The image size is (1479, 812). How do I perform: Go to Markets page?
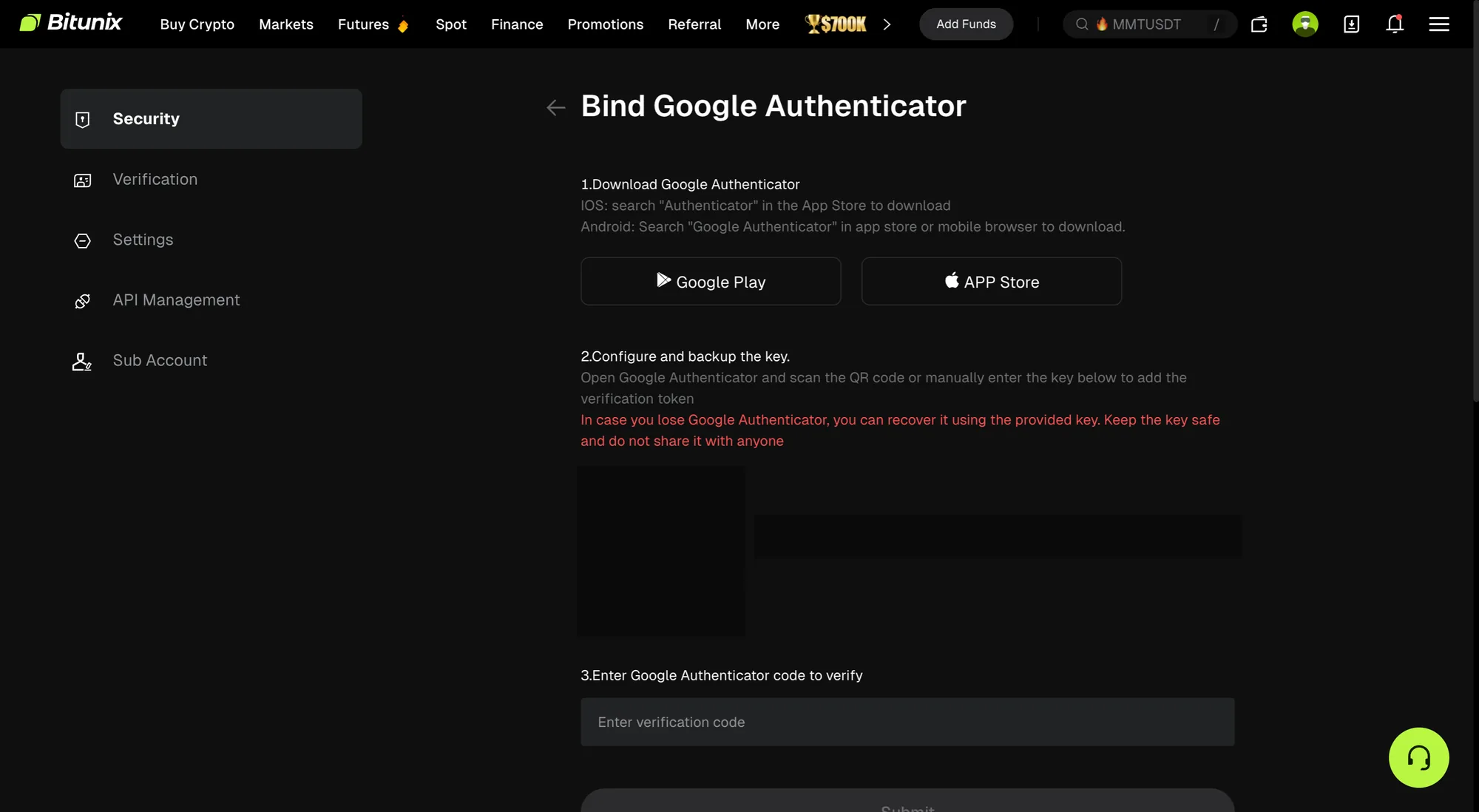(x=286, y=24)
